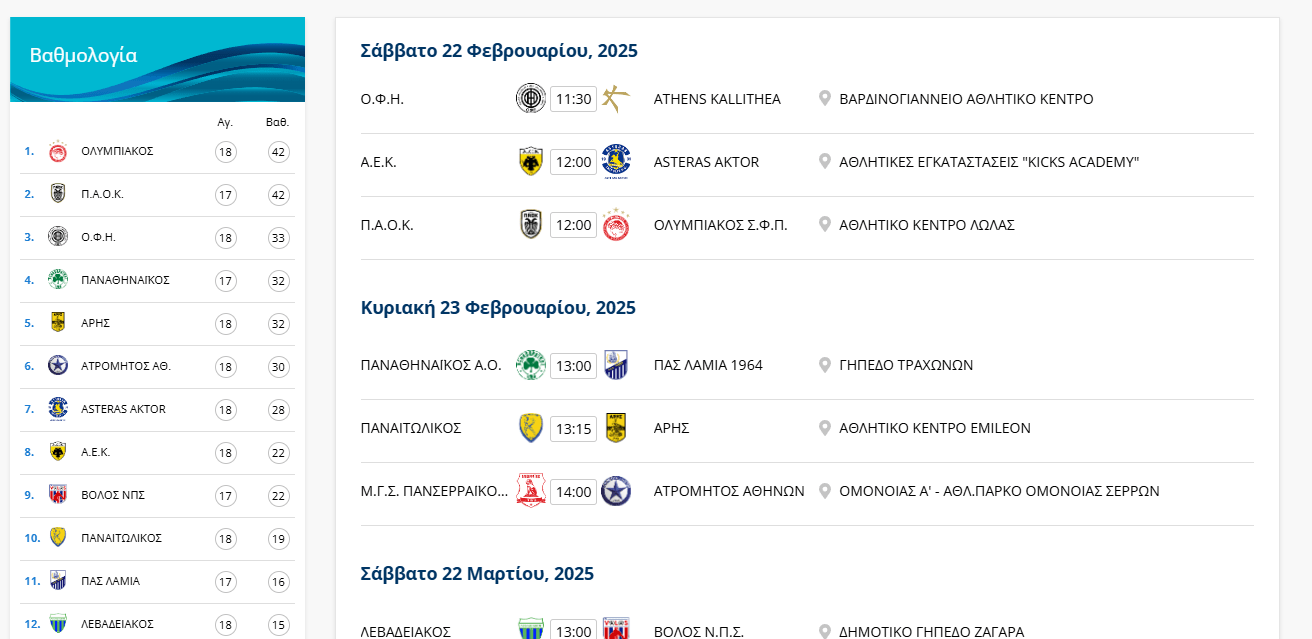Click location pin for ΓΗΠΕΔΟ ΤΡΑΧΩΝΩΝ
The width and height of the screenshot is (1312, 639).
825,365
